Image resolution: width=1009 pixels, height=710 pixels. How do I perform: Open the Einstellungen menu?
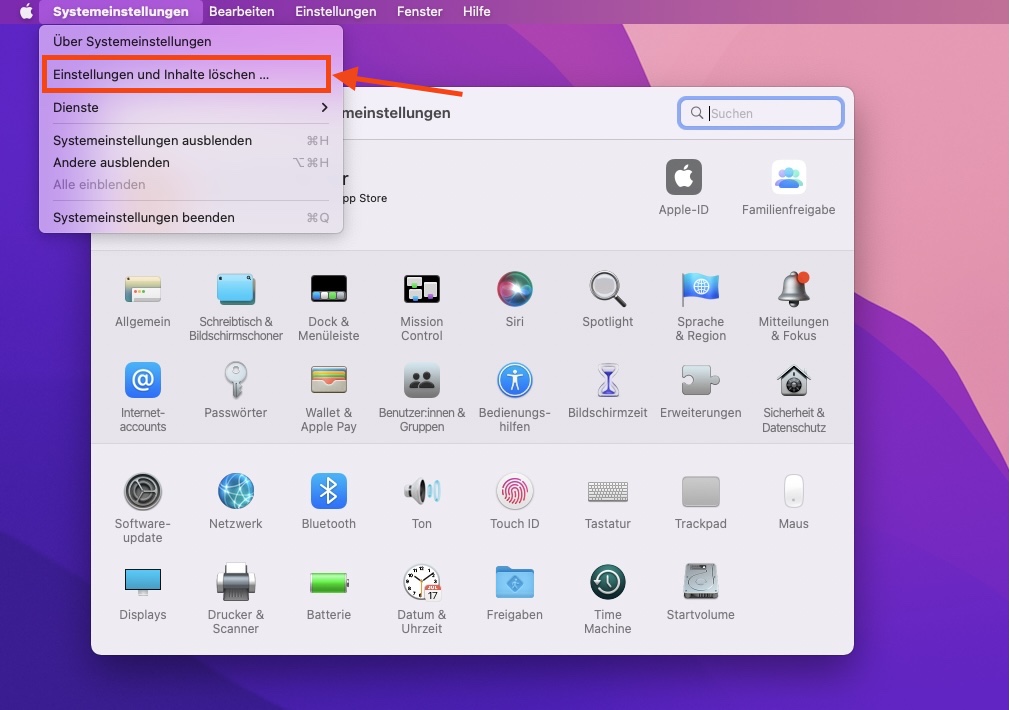click(335, 11)
